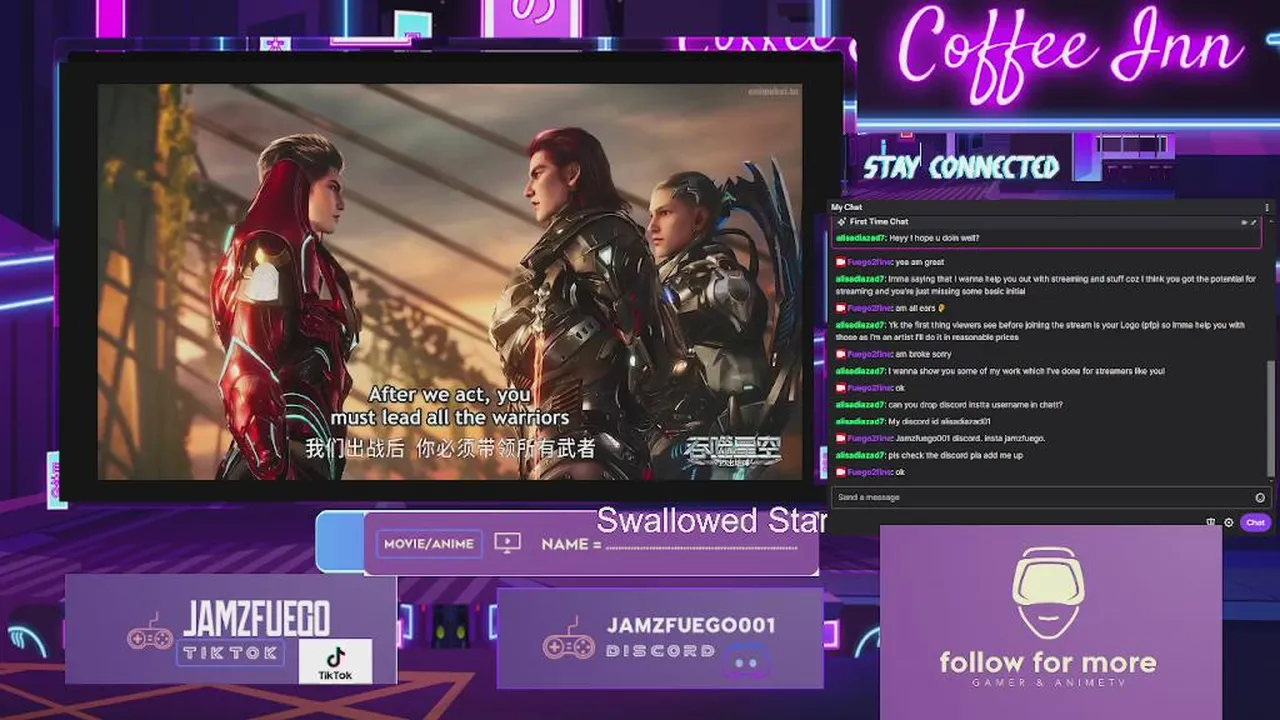Open the My Chat options kebab menu
Viewport: 1280px width, 720px height.
[1267, 207]
